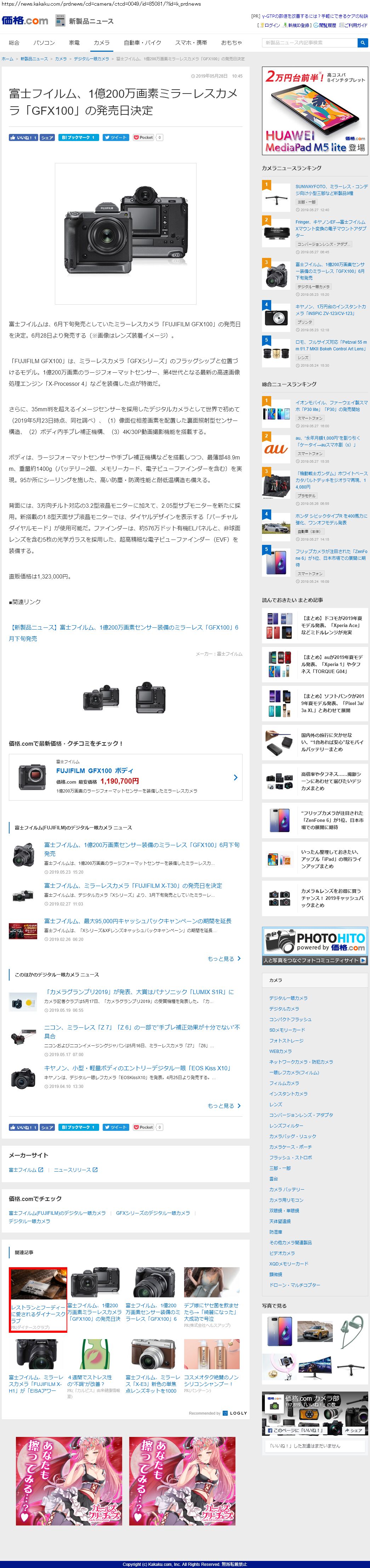The width and height of the screenshot is (370, 1568).
Task: Open キヤノン iNSPiC ZV-123 ranking article
Action: (x=330, y=310)
